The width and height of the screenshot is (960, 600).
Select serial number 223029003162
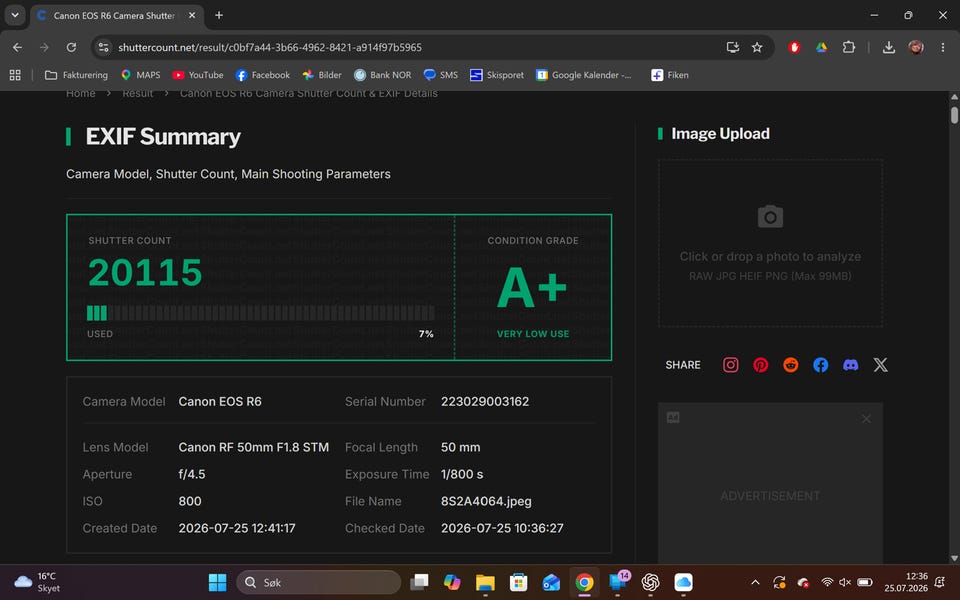485,402
